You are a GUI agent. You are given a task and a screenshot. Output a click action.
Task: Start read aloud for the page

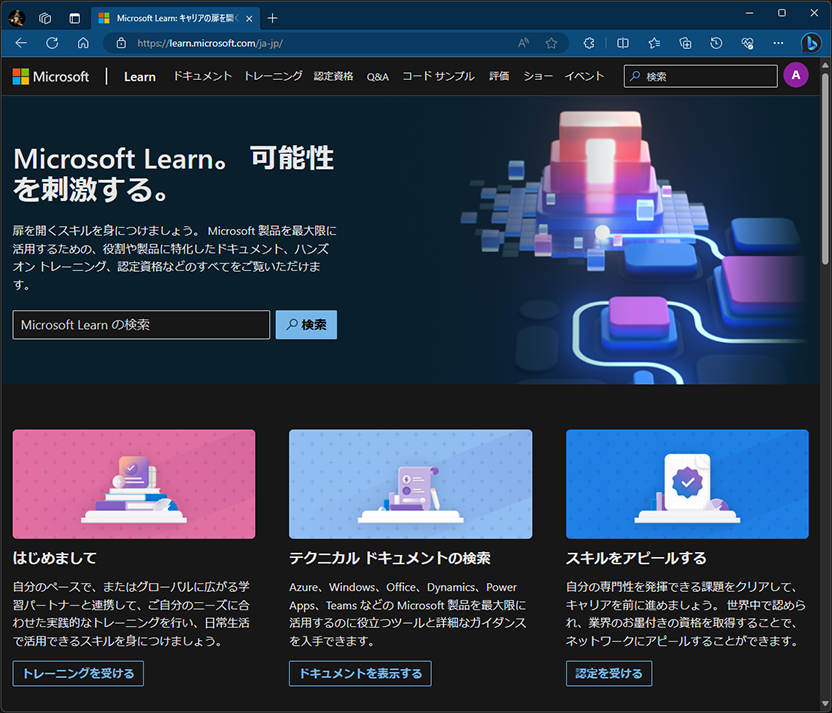coord(522,43)
